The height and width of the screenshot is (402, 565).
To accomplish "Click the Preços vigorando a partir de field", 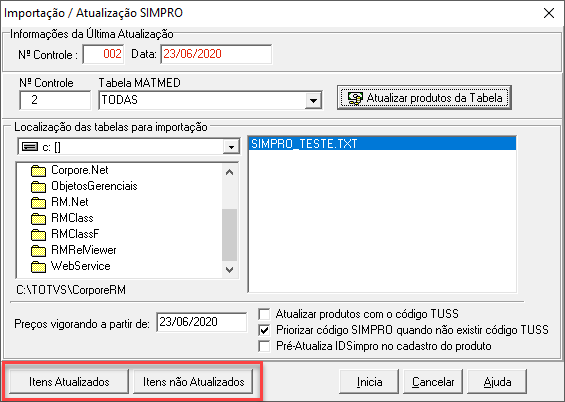I will tap(202, 322).
